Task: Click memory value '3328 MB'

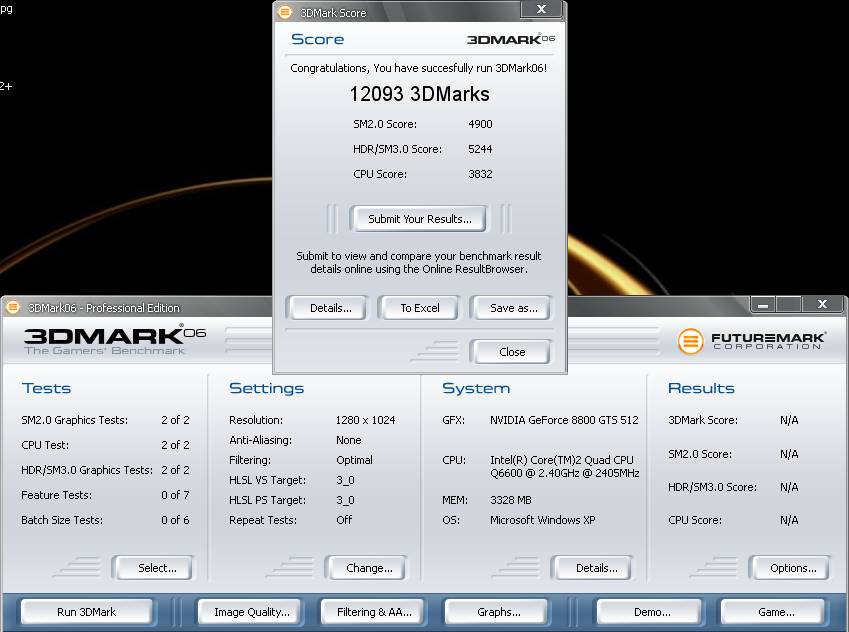Action: (x=511, y=500)
